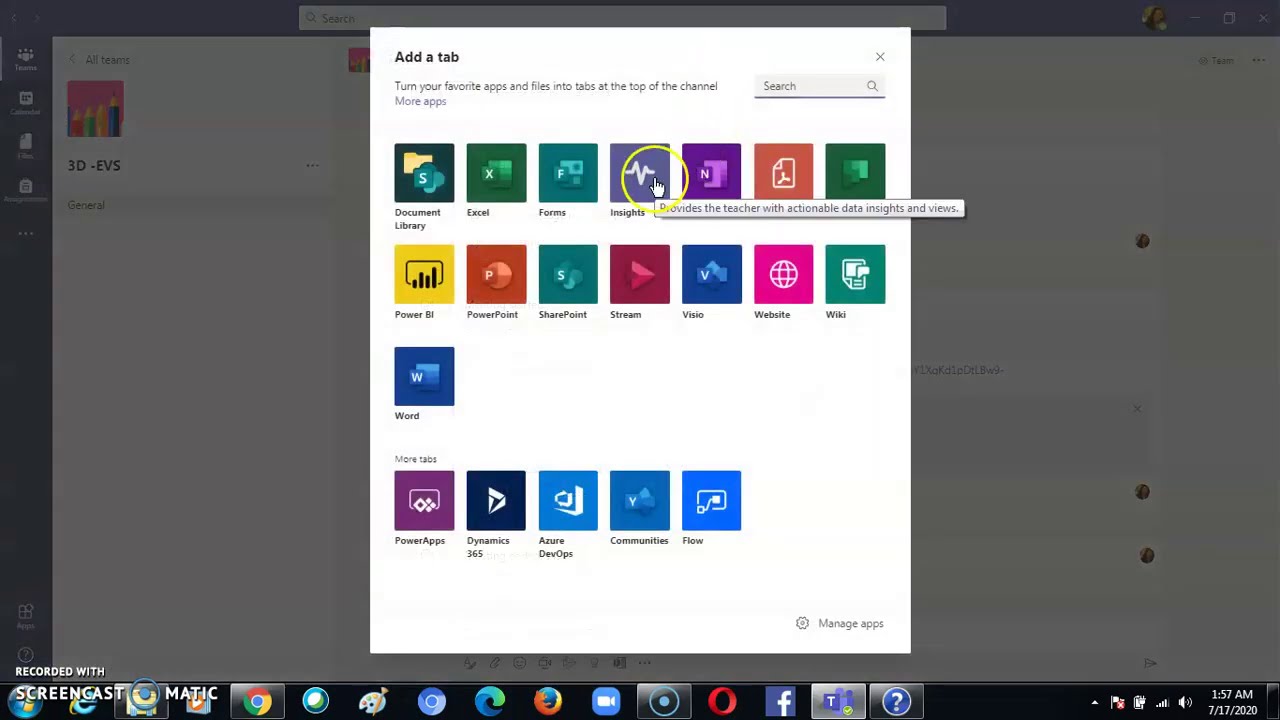This screenshot has height=720, width=1280.
Task: Select the SharePoint app tile
Action: tap(568, 274)
